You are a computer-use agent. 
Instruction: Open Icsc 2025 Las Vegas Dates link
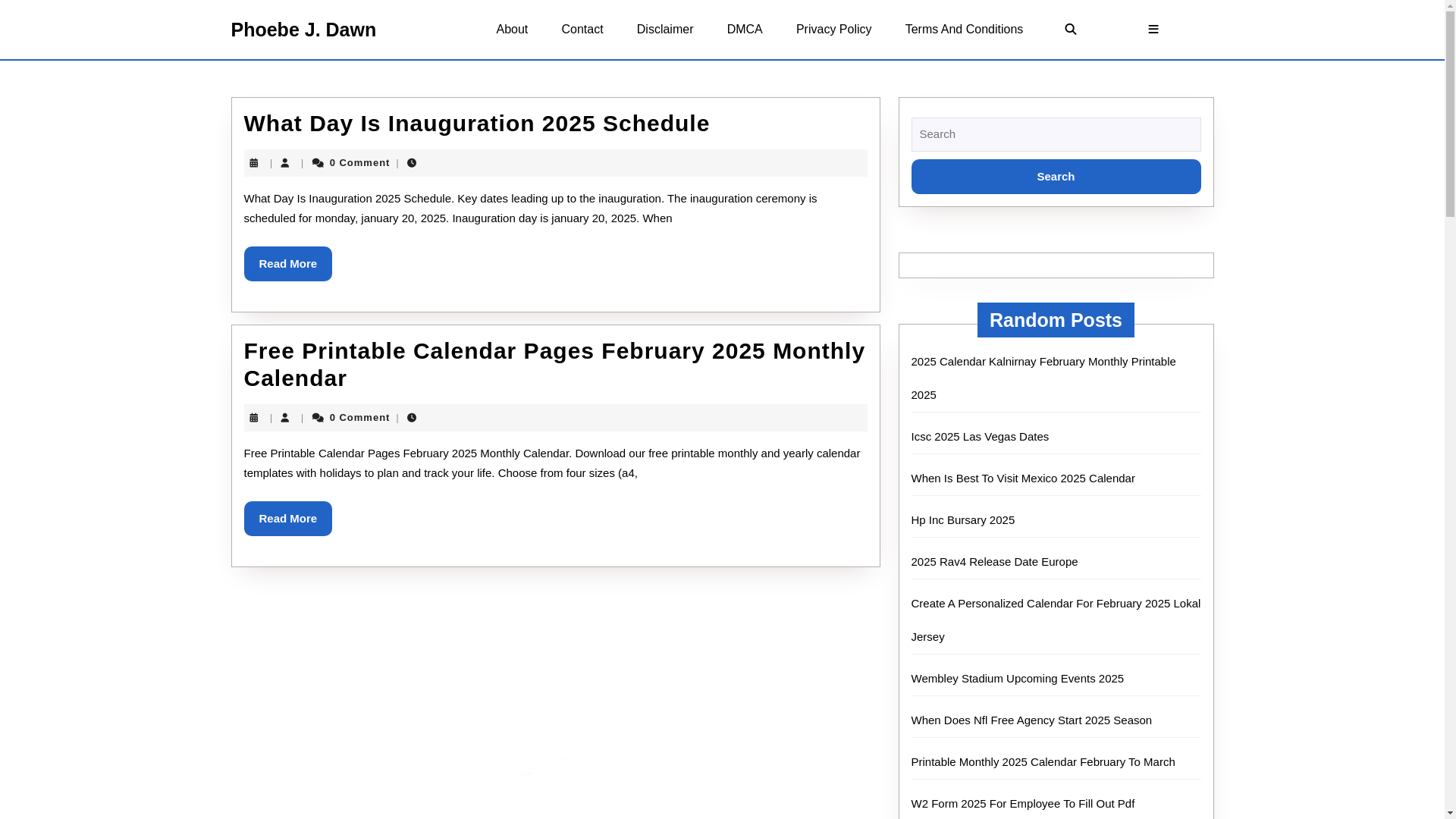tap(980, 437)
